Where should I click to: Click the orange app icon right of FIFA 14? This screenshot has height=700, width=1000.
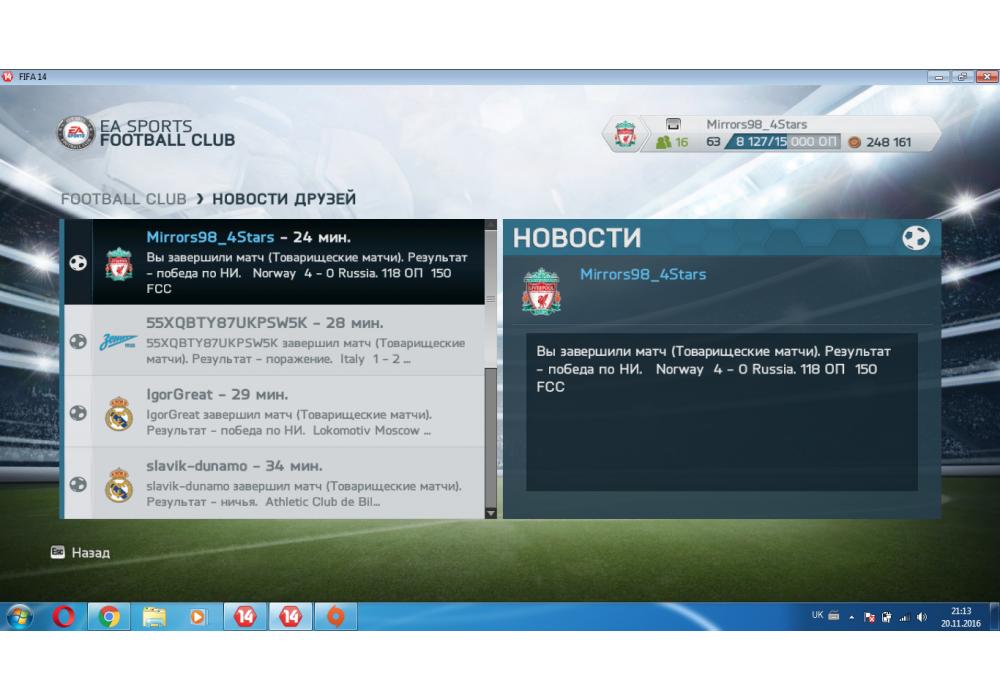[335, 616]
